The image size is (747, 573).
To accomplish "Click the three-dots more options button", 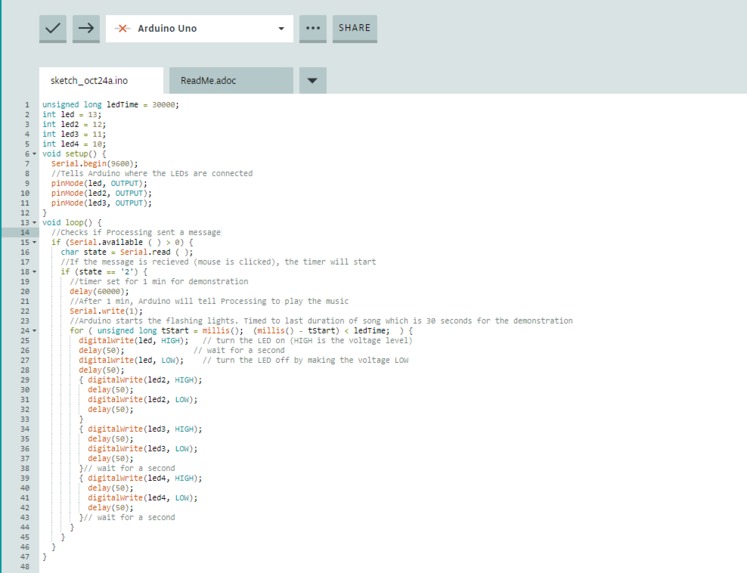I will point(313,28).
